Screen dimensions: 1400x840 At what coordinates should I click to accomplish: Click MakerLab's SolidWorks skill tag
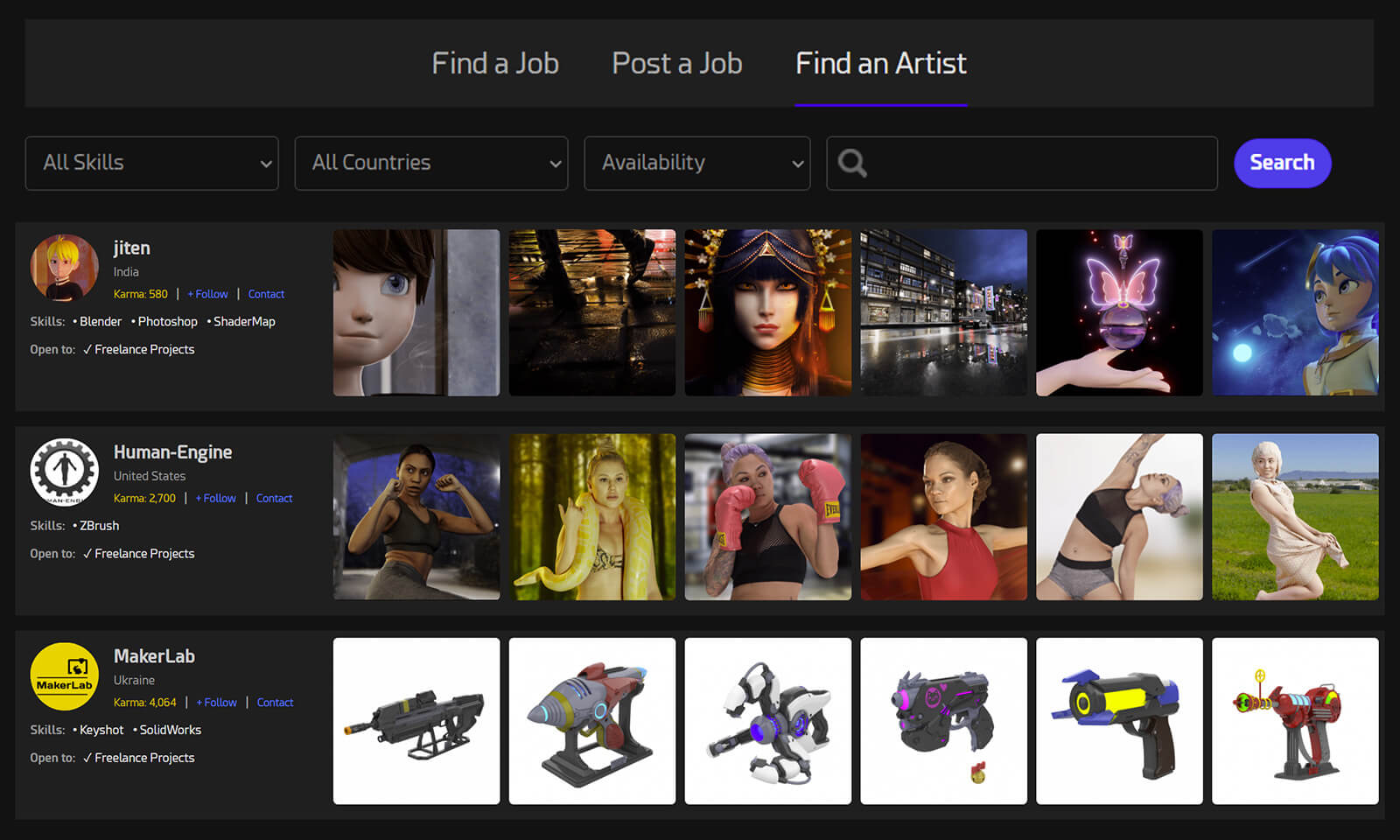tap(170, 730)
